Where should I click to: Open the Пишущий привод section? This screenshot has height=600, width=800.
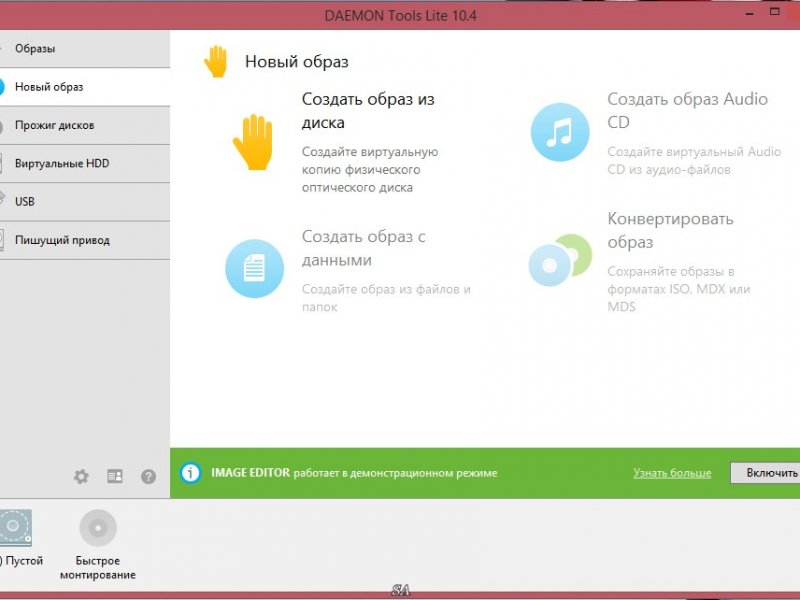click(85, 240)
